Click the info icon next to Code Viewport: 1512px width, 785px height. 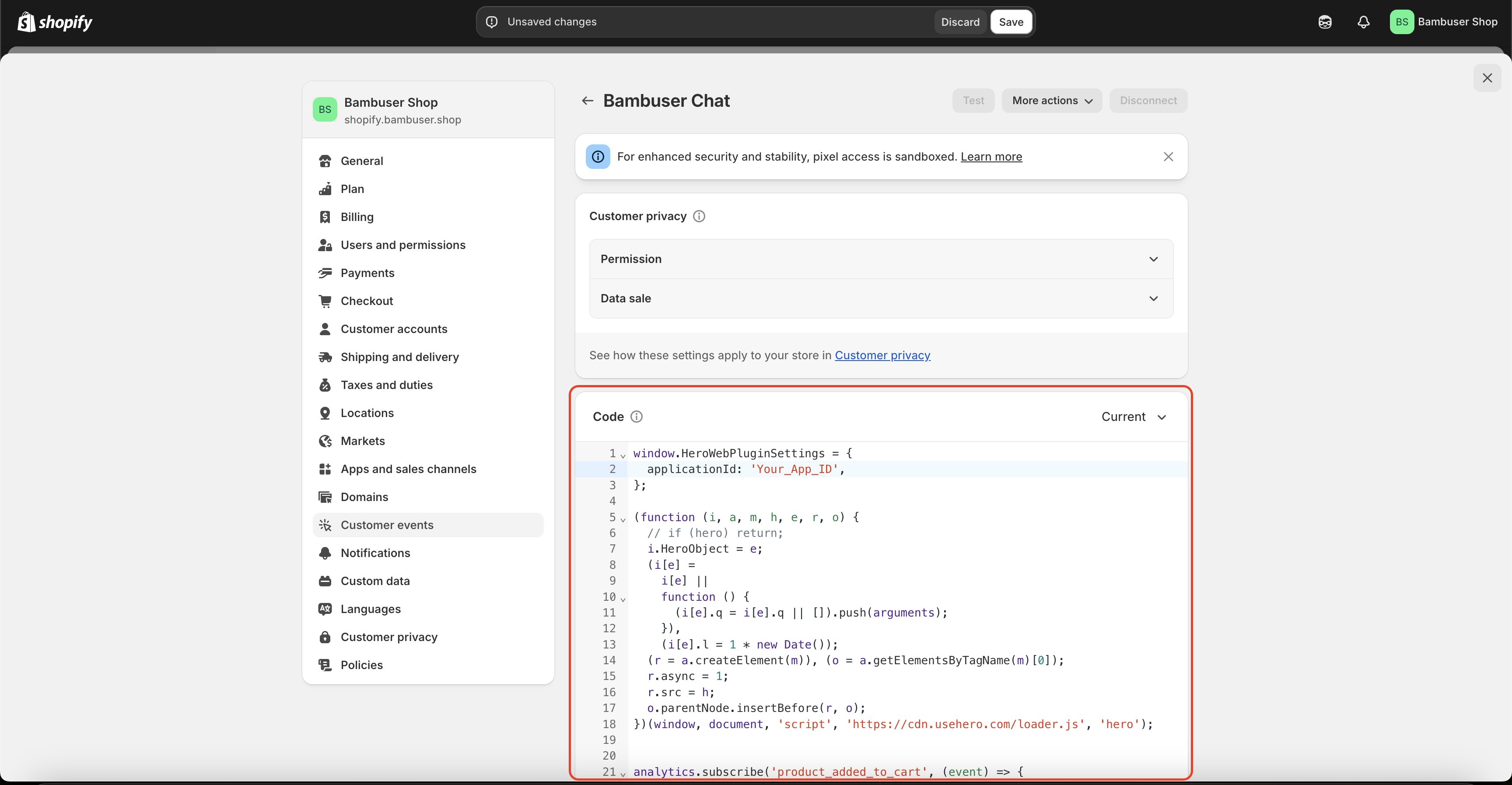point(636,417)
